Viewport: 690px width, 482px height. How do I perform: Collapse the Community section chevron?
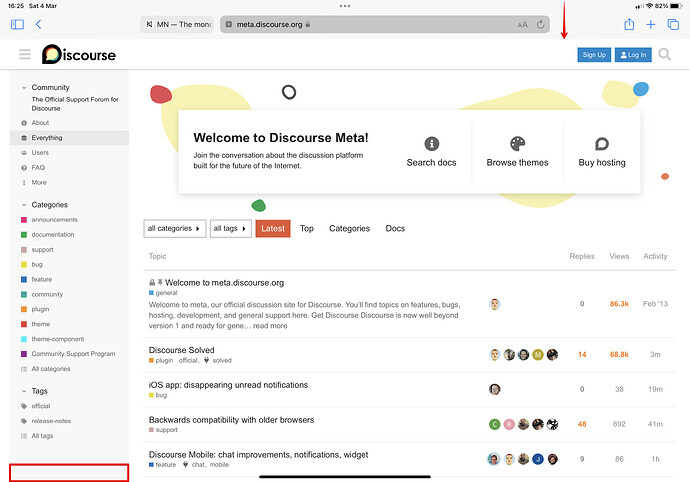(24, 88)
